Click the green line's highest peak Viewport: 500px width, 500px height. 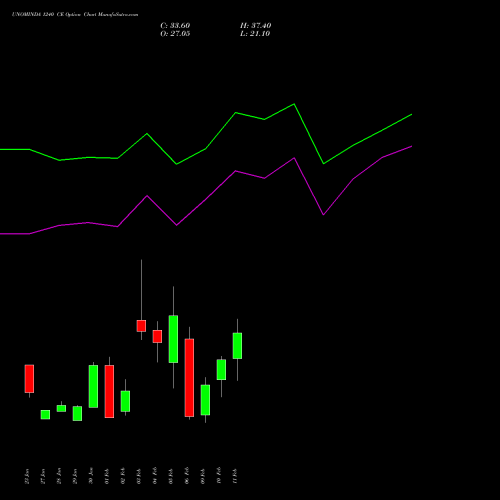click(x=294, y=104)
